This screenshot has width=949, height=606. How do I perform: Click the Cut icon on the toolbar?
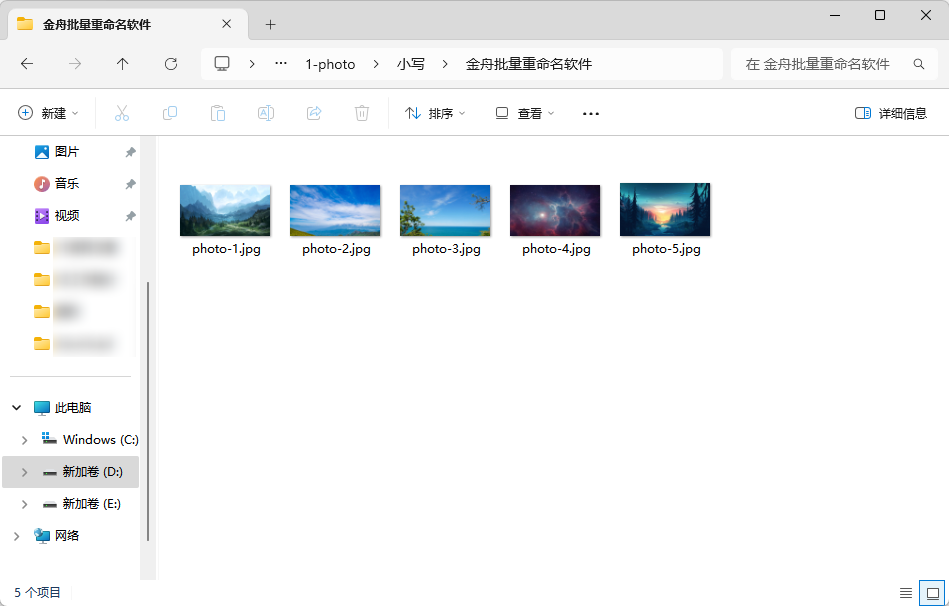click(x=122, y=113)
